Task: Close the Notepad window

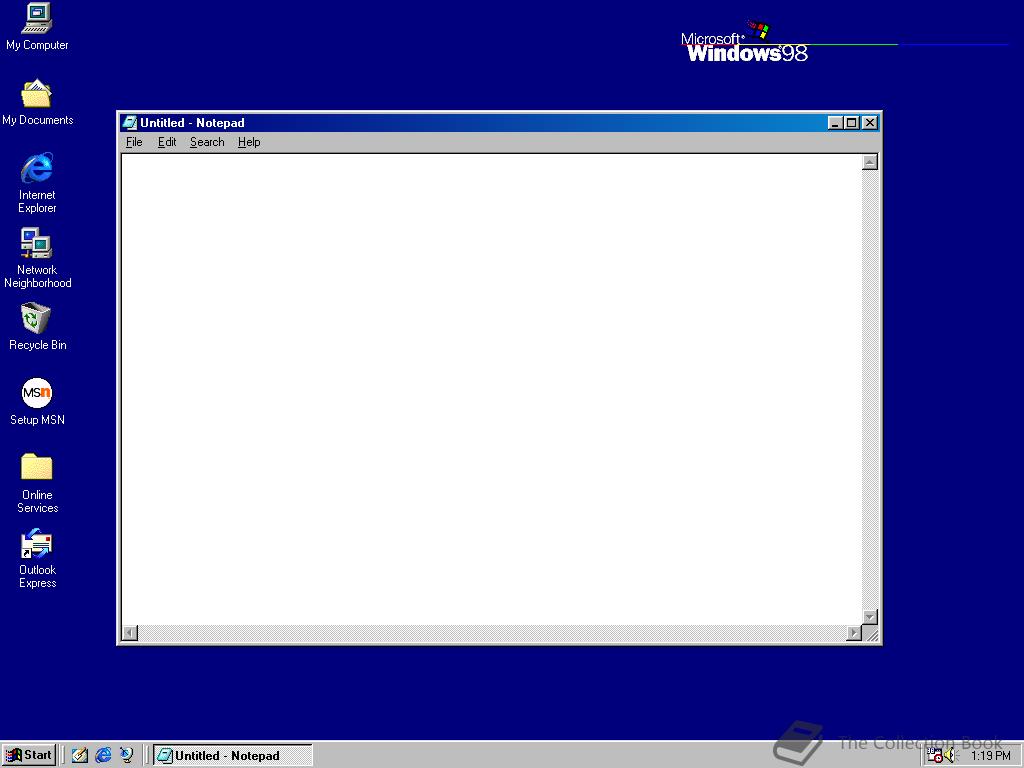Action: 870,123
